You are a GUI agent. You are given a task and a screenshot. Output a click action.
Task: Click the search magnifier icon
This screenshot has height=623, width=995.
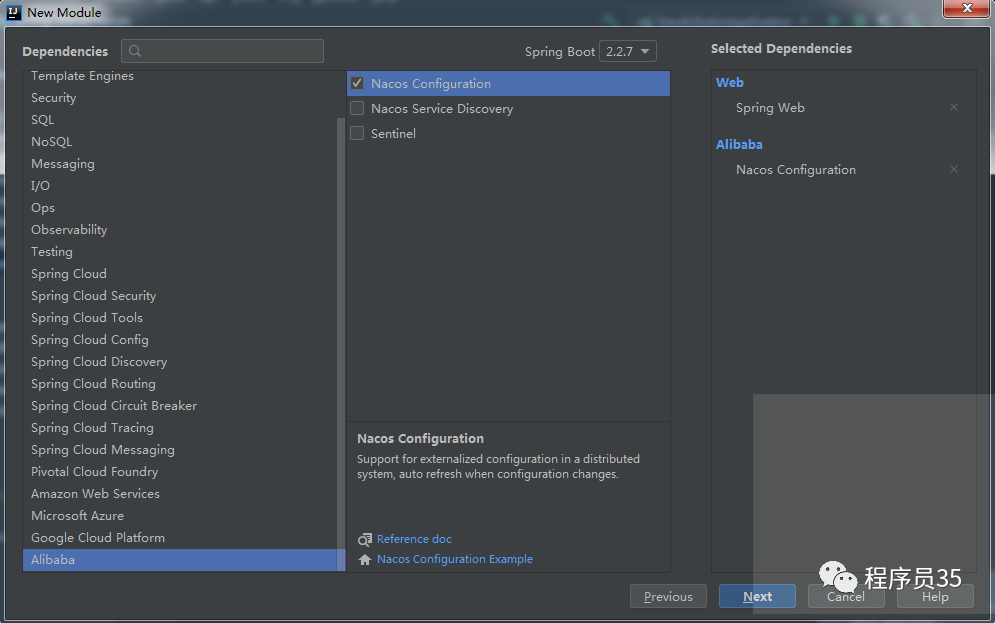pyautogui.click(x=135, y=51)
